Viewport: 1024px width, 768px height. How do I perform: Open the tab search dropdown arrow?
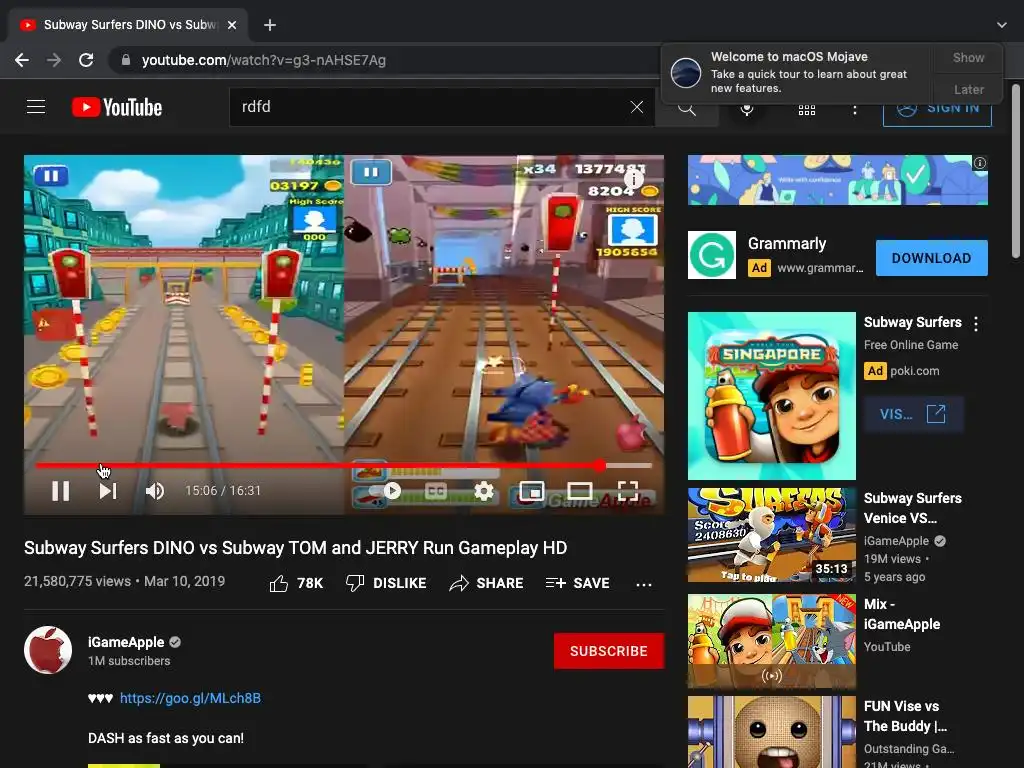coord(1002,25)
